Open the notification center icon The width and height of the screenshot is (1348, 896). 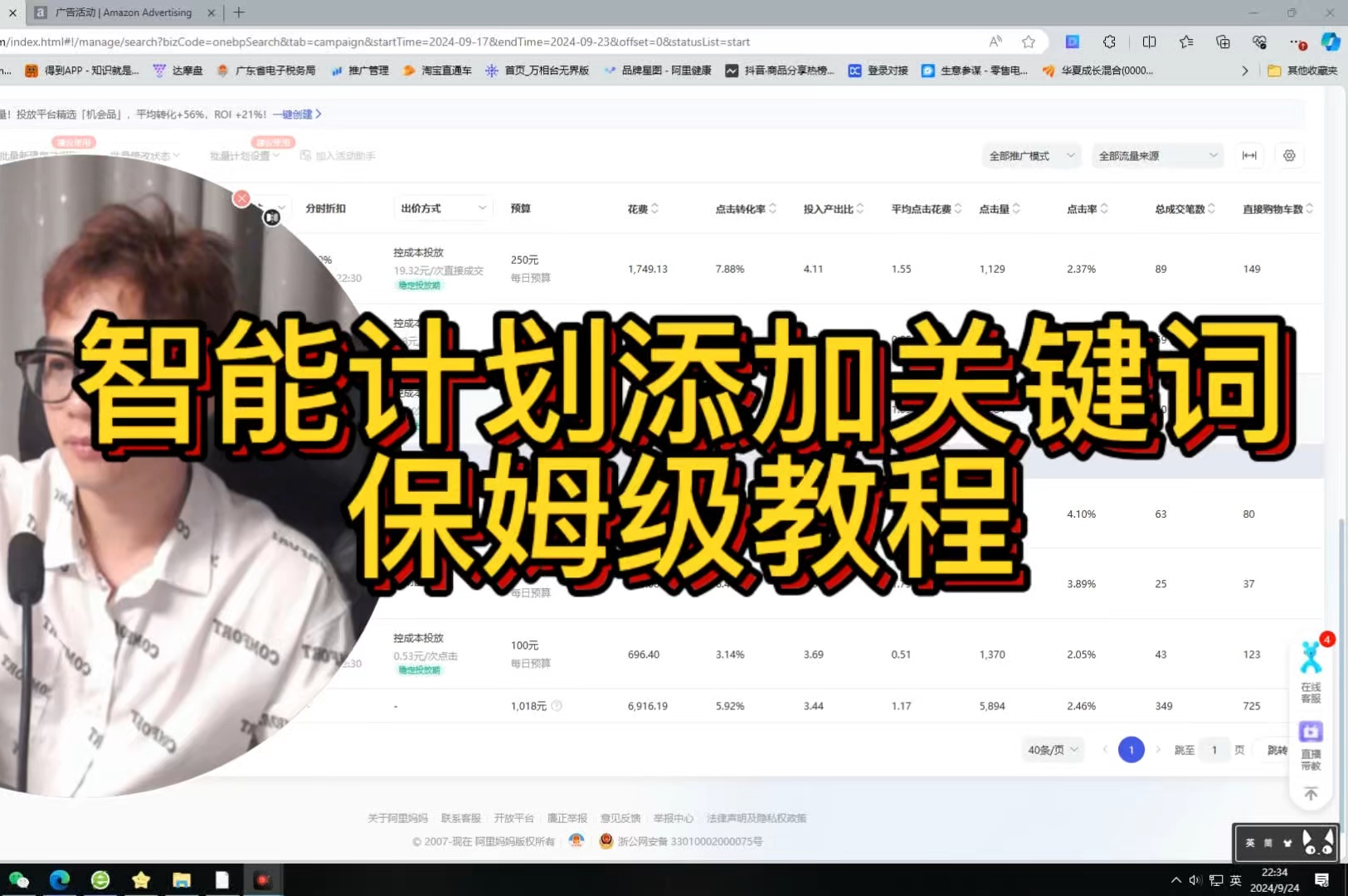point(1322,880)
